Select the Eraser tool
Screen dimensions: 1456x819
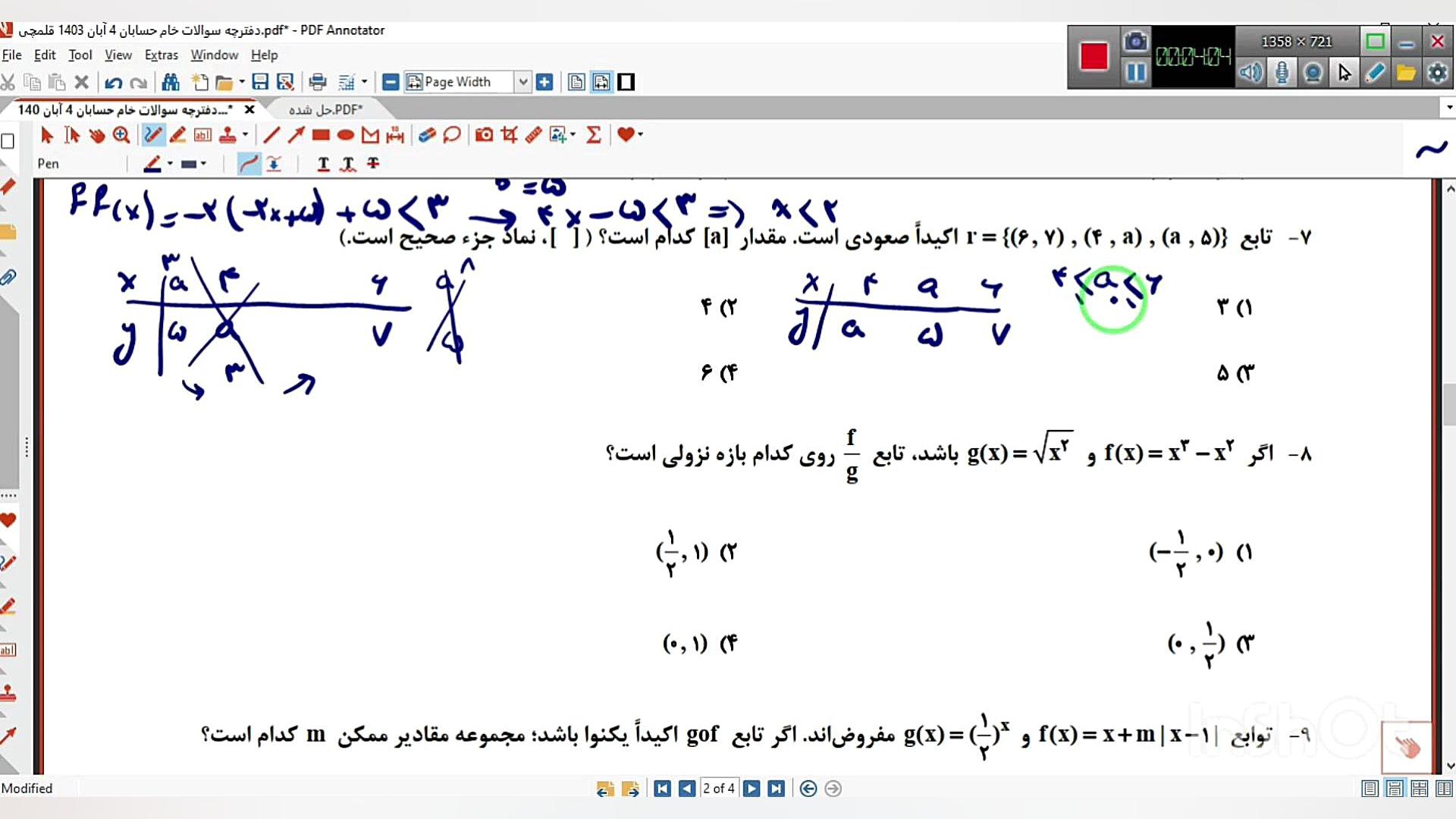pos(427,135)
